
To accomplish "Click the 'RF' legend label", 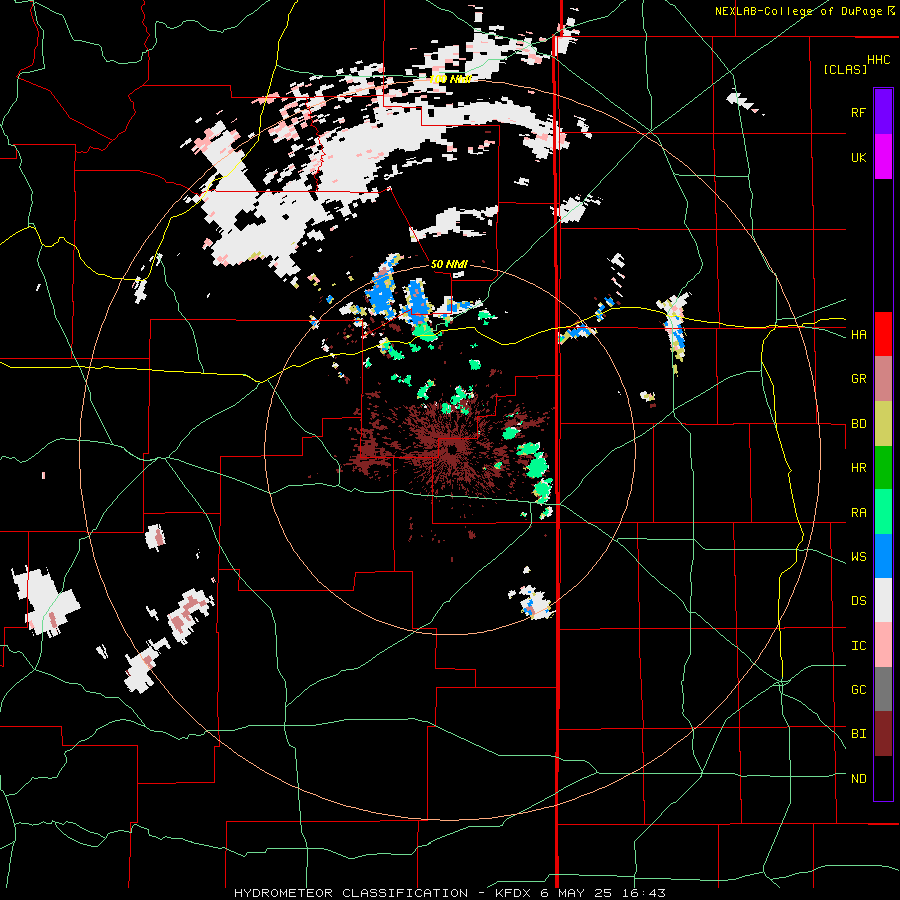I will click(858, 113).
